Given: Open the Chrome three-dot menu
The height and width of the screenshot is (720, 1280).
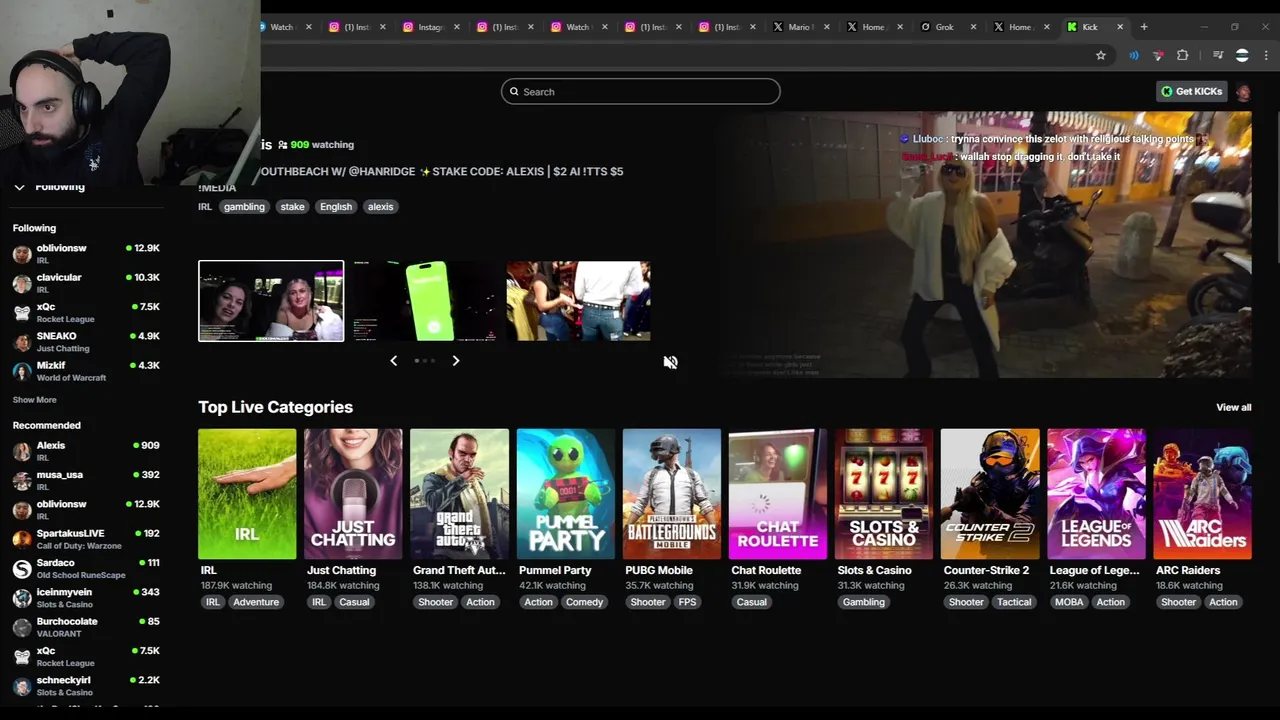Looking at the screenshot, I should (1266, 56).
